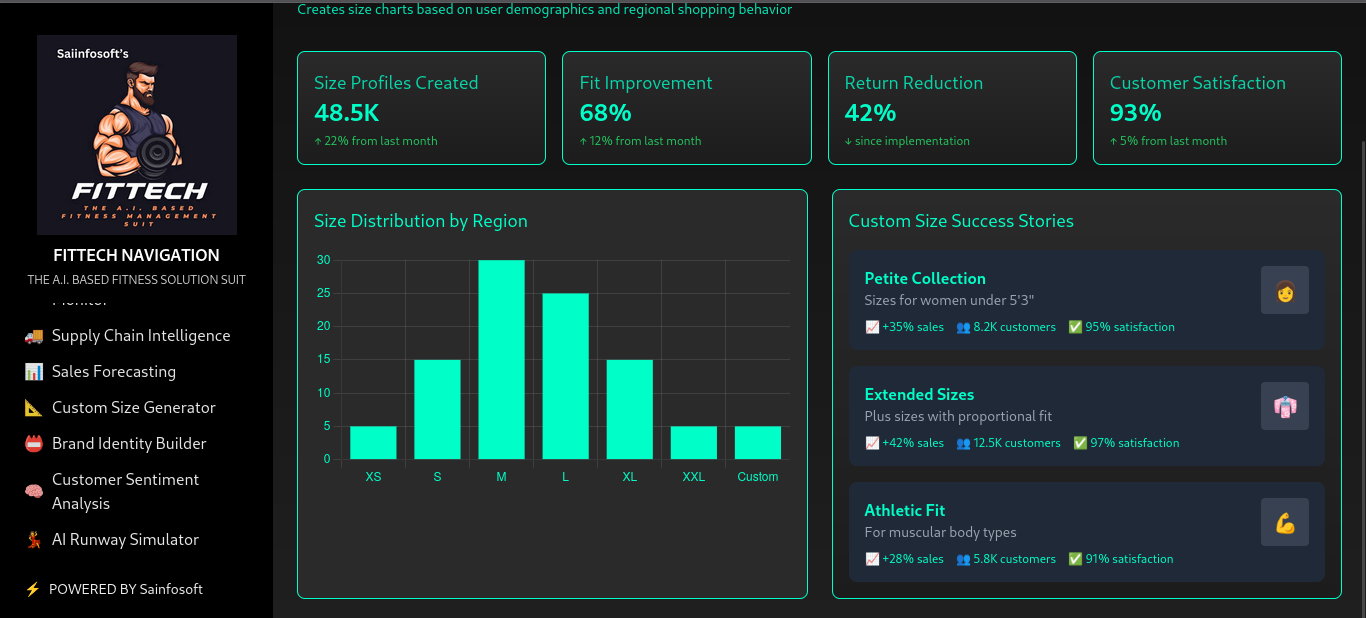This screenshot has height=618, width=1366.
Task: Click the dancer icon beside AI Runway Simulator
Action: point(33,540)
